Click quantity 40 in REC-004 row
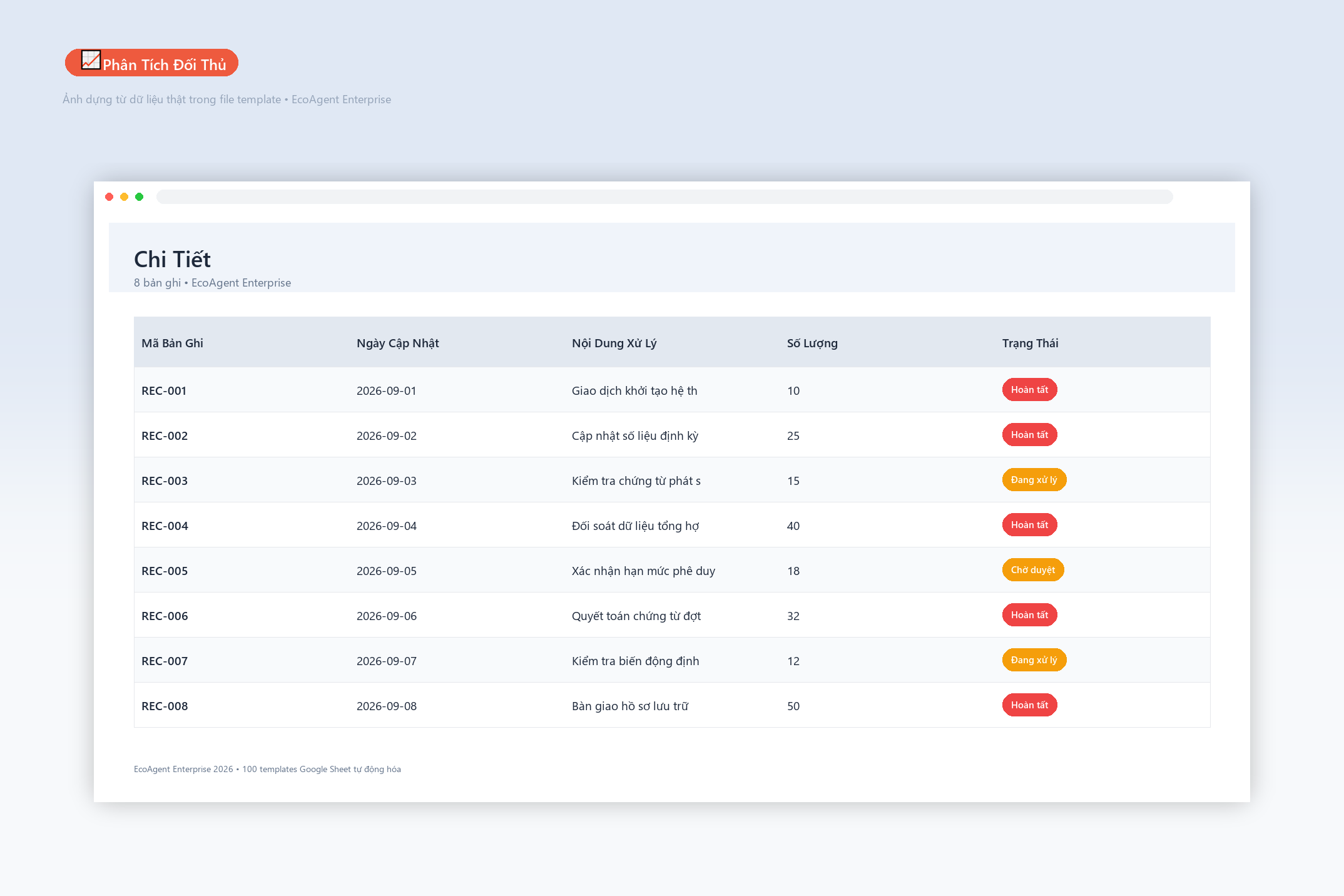The height and width of the screenshot is (896, 1344). 793,526
